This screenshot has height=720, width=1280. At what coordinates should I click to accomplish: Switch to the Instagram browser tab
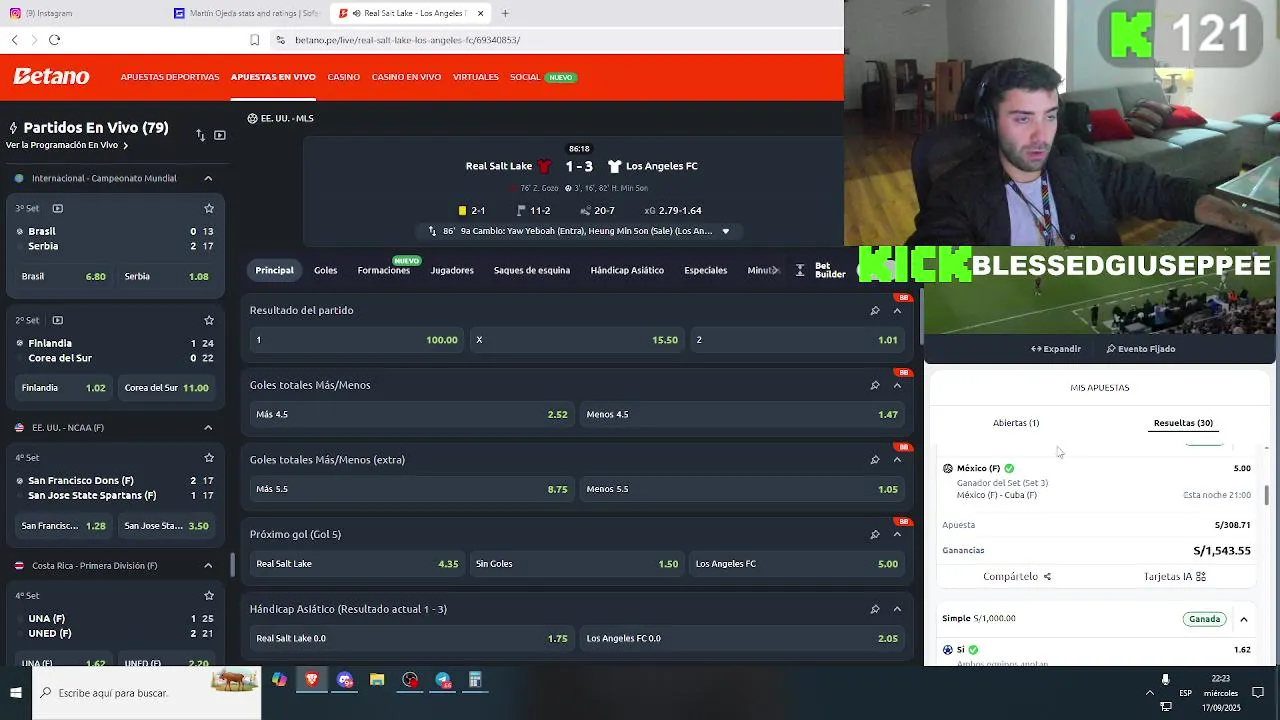tap(80, 13)
